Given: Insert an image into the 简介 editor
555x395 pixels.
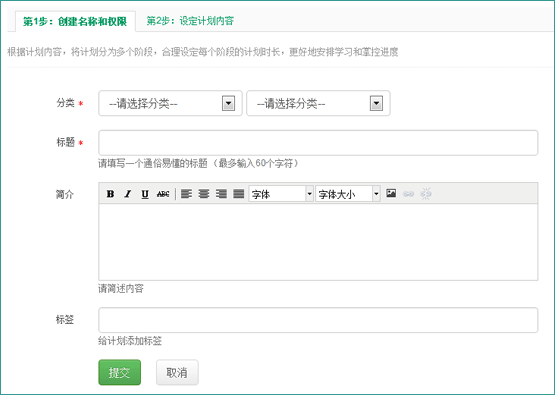Looking at the screenshot, I should tap(391, 193).
